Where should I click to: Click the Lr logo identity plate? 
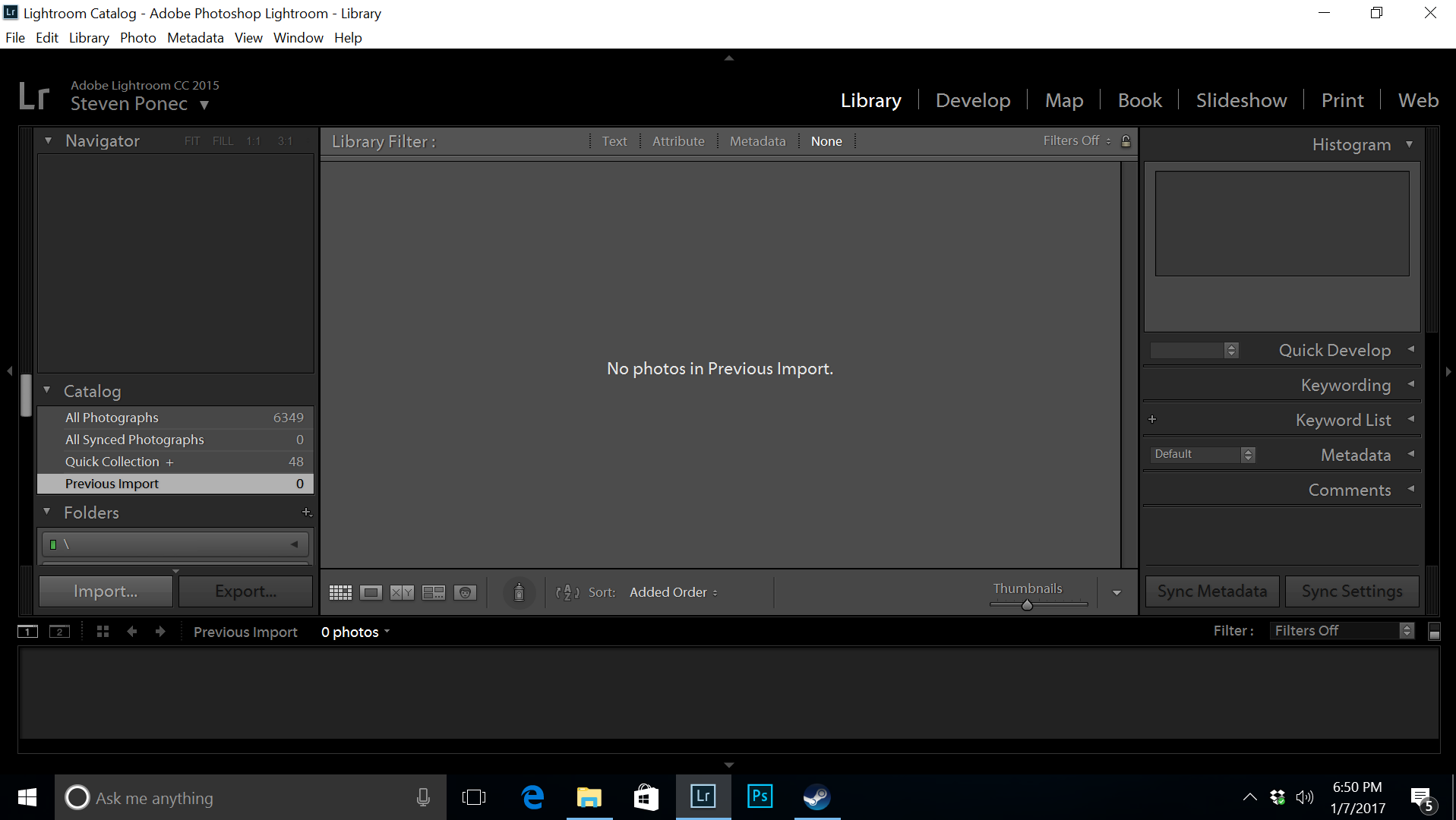(34, 96)
